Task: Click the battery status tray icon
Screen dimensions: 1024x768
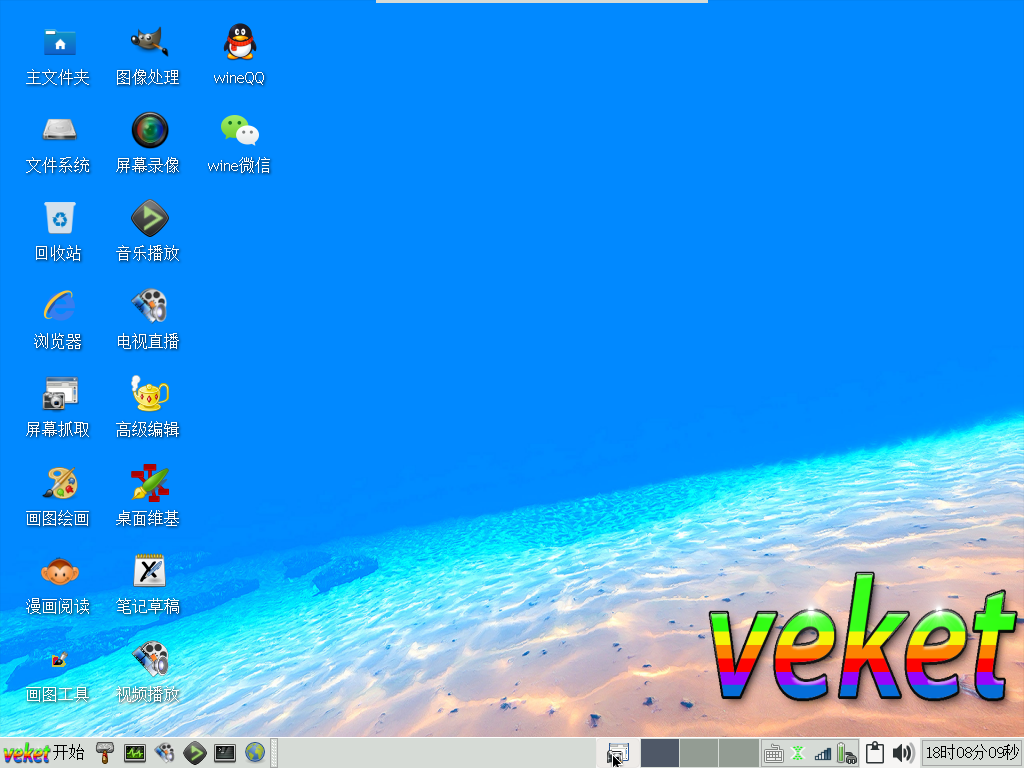Action: tap(846, 754)
